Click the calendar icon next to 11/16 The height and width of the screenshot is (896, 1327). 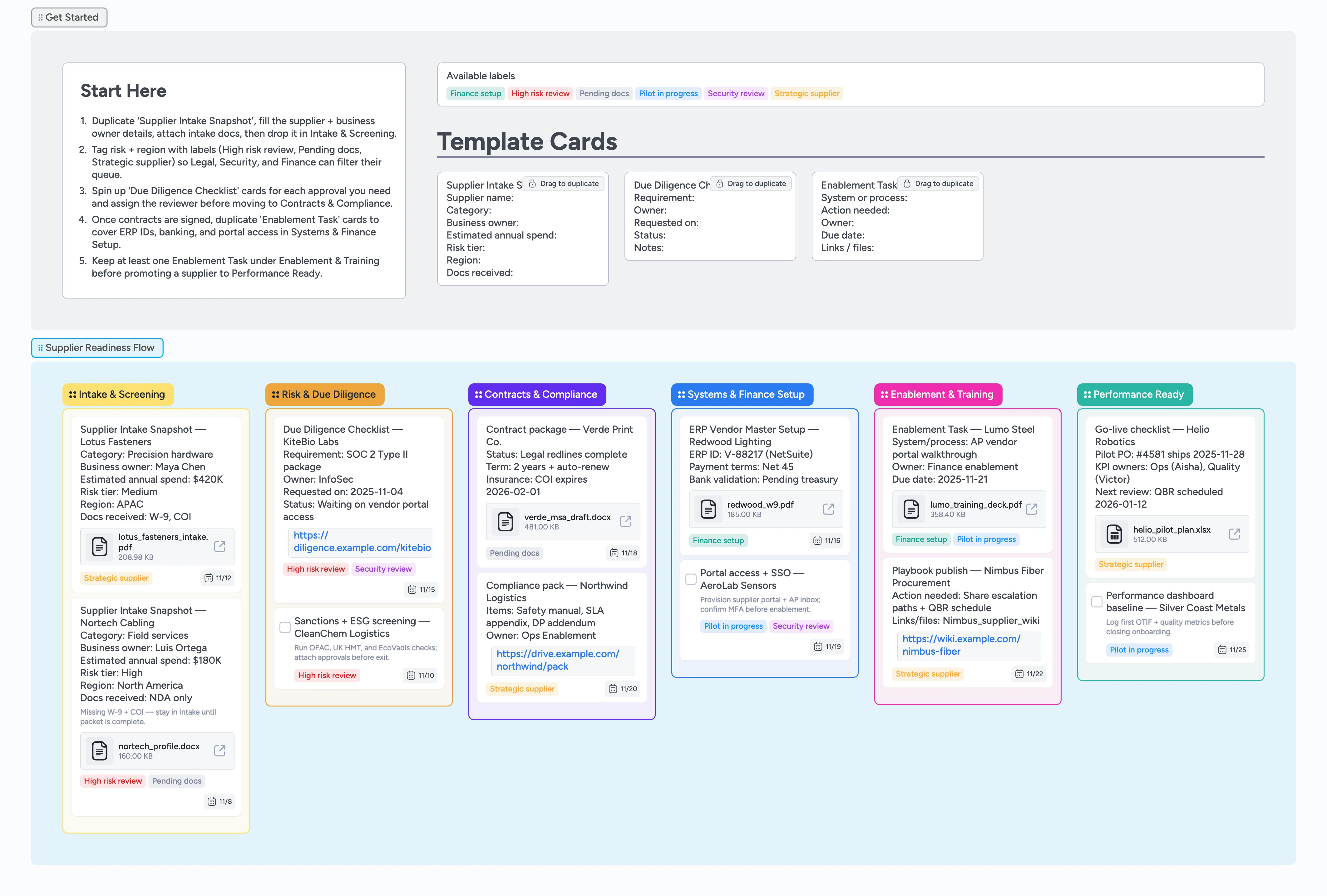(816, 540)
